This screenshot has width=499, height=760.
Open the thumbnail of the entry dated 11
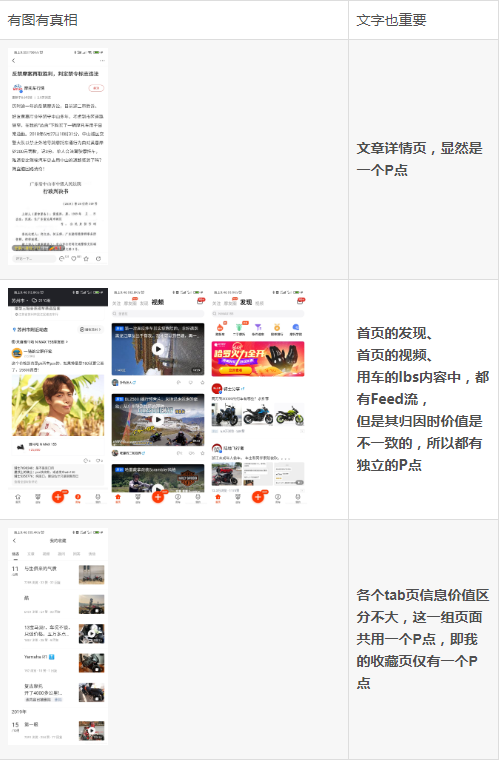tap(92, 574)
